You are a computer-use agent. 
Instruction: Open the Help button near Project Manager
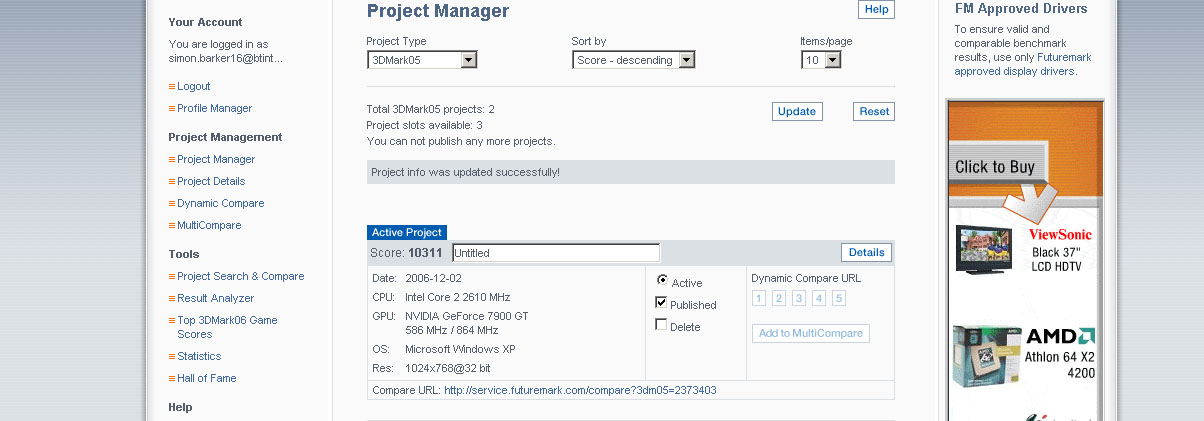tap(876, 9)
